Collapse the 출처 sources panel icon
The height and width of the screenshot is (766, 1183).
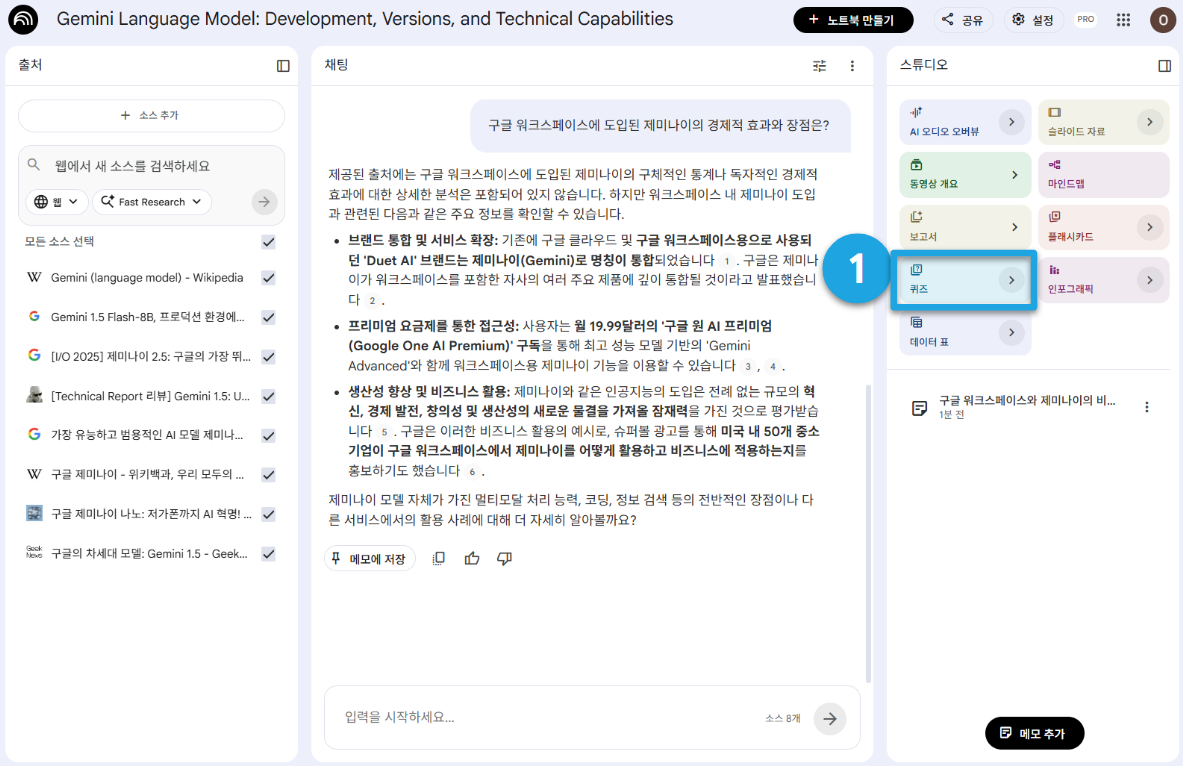point(283,66)
